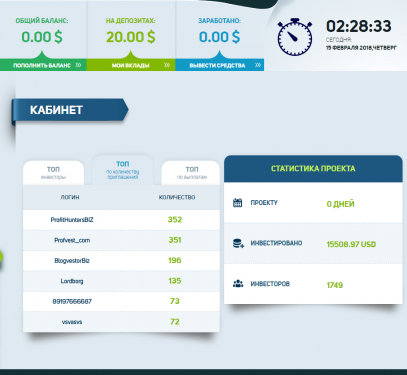Viewport: 407px width, 375px height.
Task: Select login 89197666687
Action: pyautogui.click(x=72, y=301)
